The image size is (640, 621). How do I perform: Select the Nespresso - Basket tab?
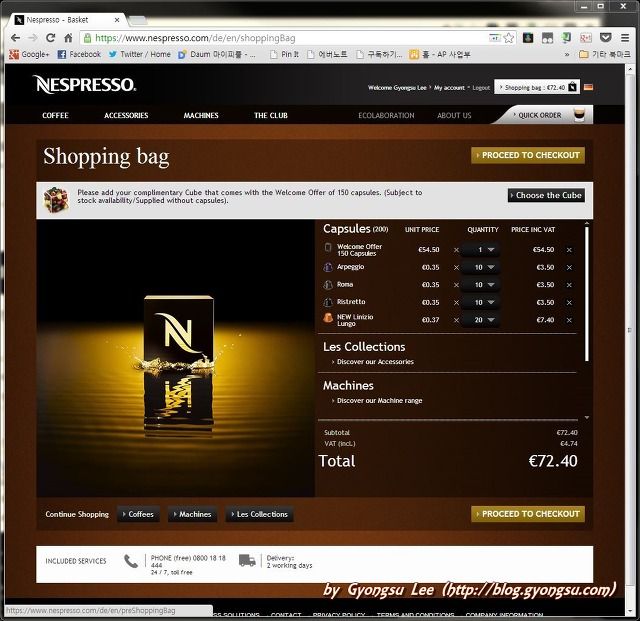click(x=67, y=20)
